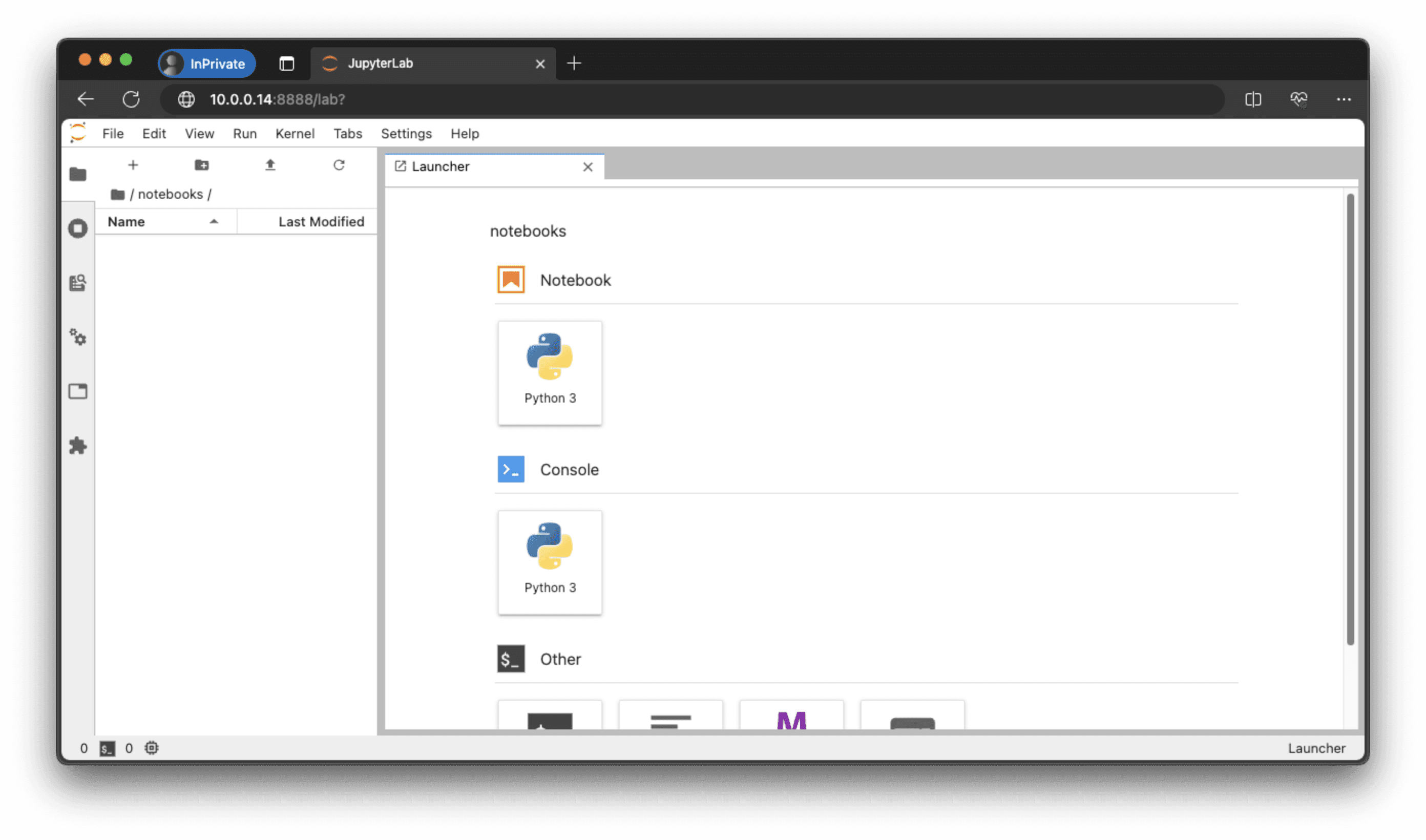This screenshot has height=840, width=1426.
Task: Launch a Python 3 console
Action: click(550, 562)
